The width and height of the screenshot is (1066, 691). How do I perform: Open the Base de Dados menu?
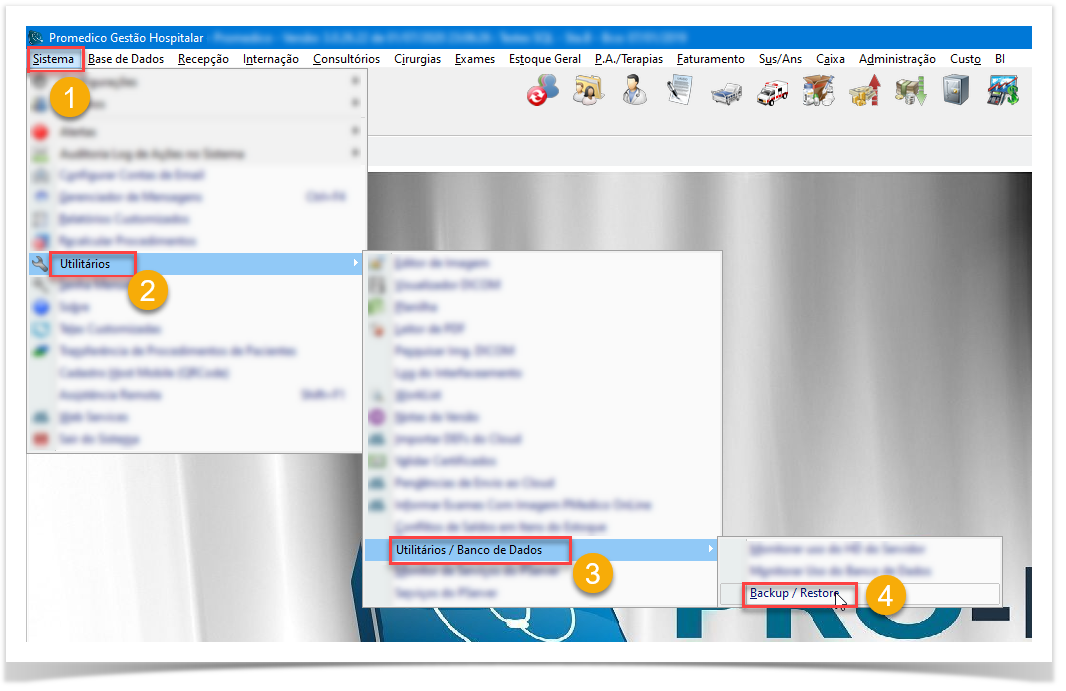pyautogui.click(x=126, y=59)
